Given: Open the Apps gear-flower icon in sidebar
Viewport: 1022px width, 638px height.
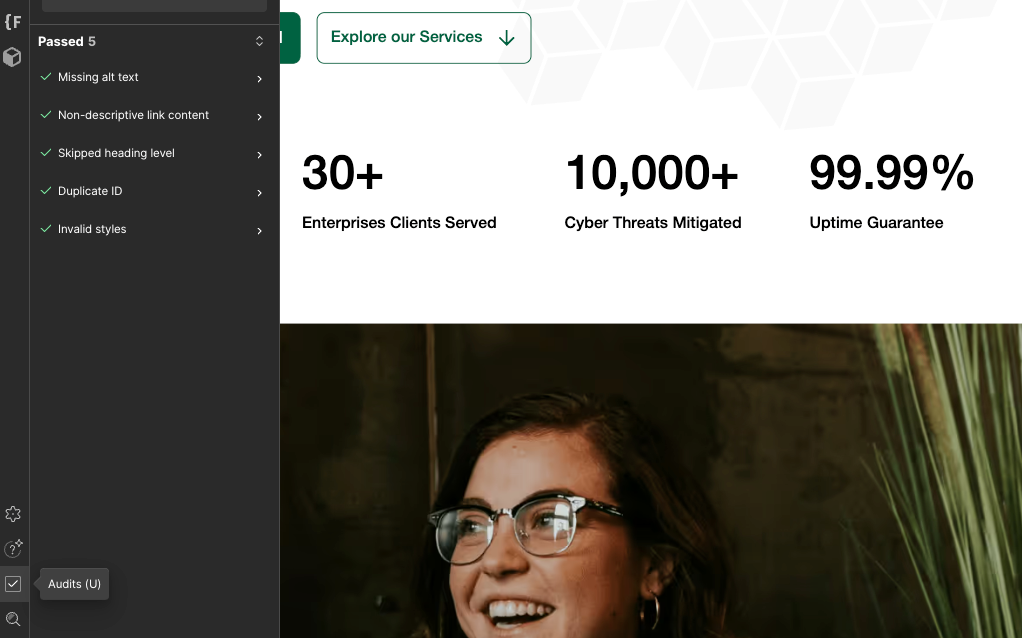Looking at the screenshot, I should click(x=13, y=514).
